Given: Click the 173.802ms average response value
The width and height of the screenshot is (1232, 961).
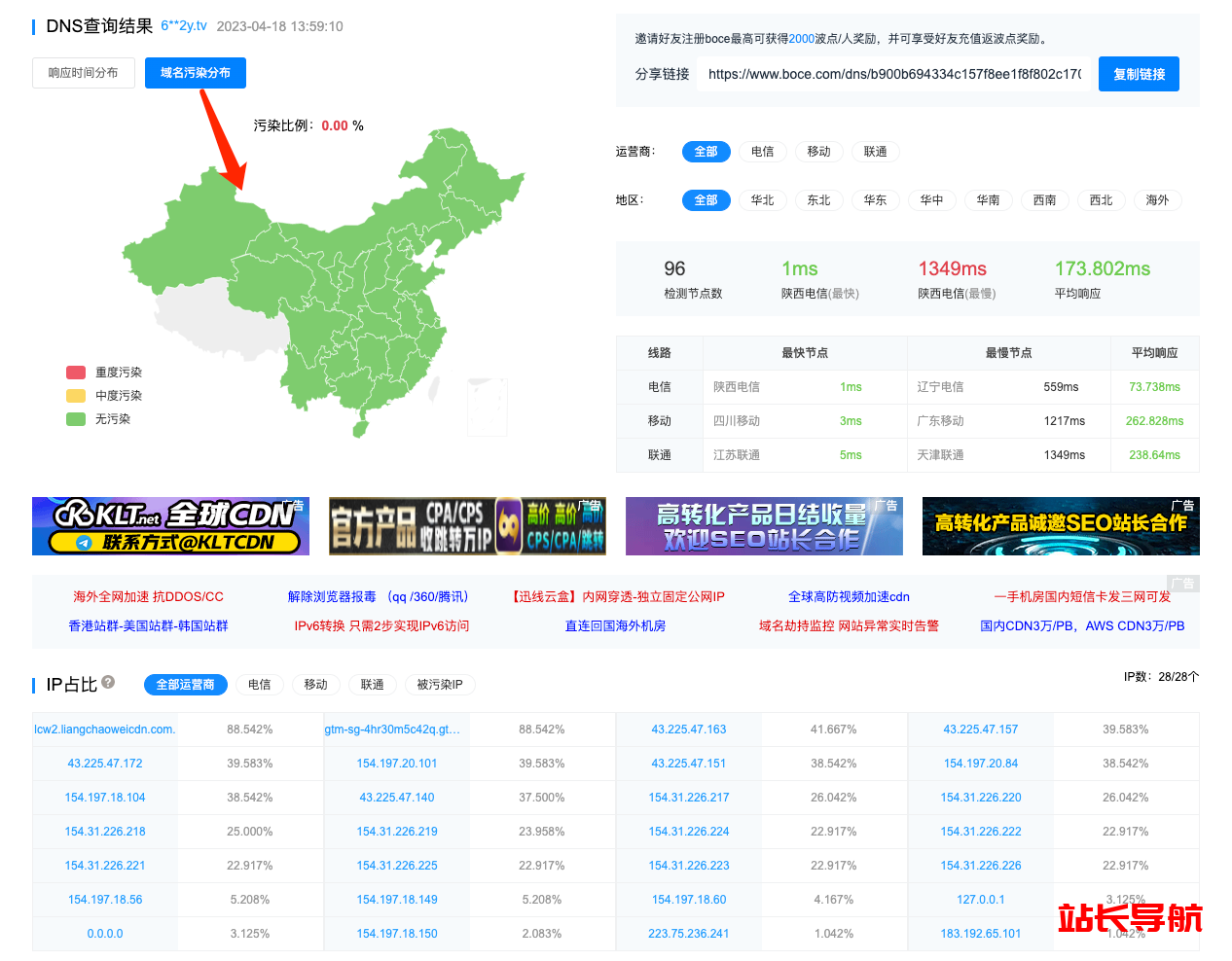Looking at the screenshot, I should [x=1103, y=268].
